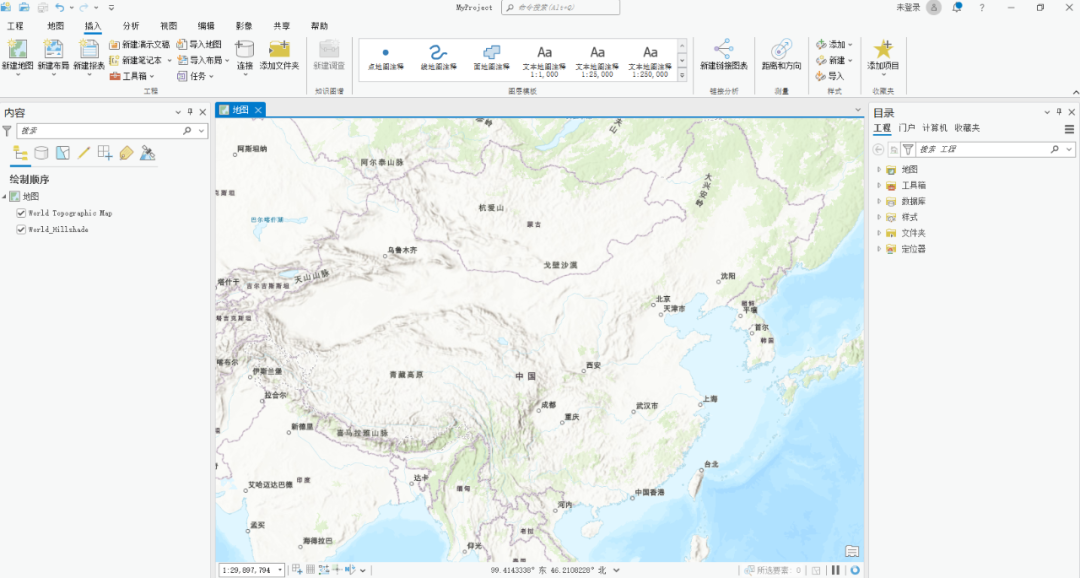Toggle World_Hillshade layer visibility checkbox
Viewport: 1080px width, 578px height.
pos(21,229)
